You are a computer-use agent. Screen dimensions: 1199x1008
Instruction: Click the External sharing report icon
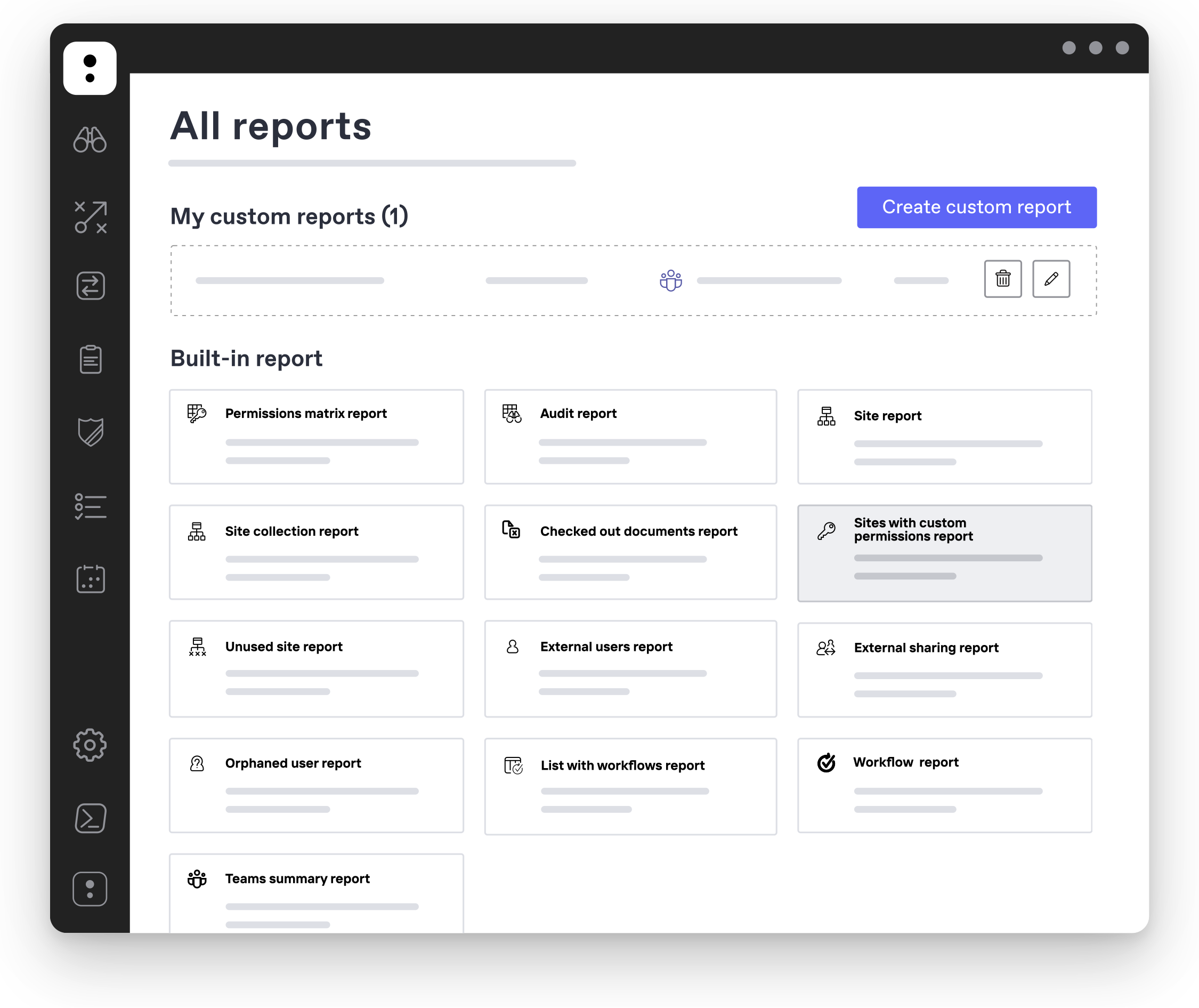826,648
